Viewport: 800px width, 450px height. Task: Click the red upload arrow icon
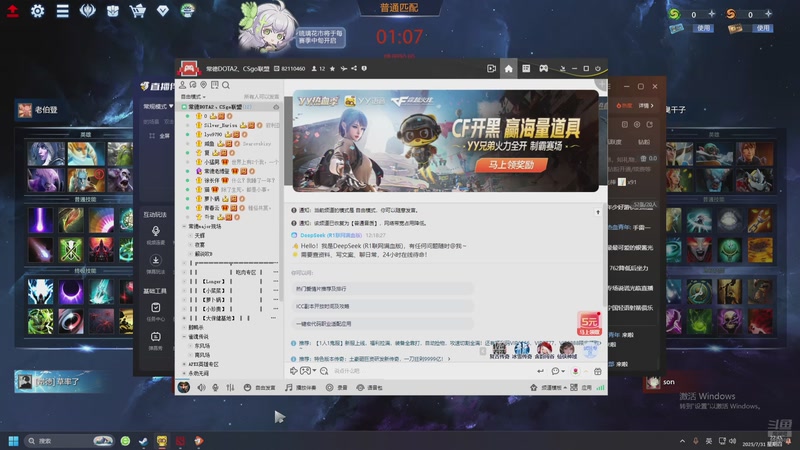pos(13,11)
